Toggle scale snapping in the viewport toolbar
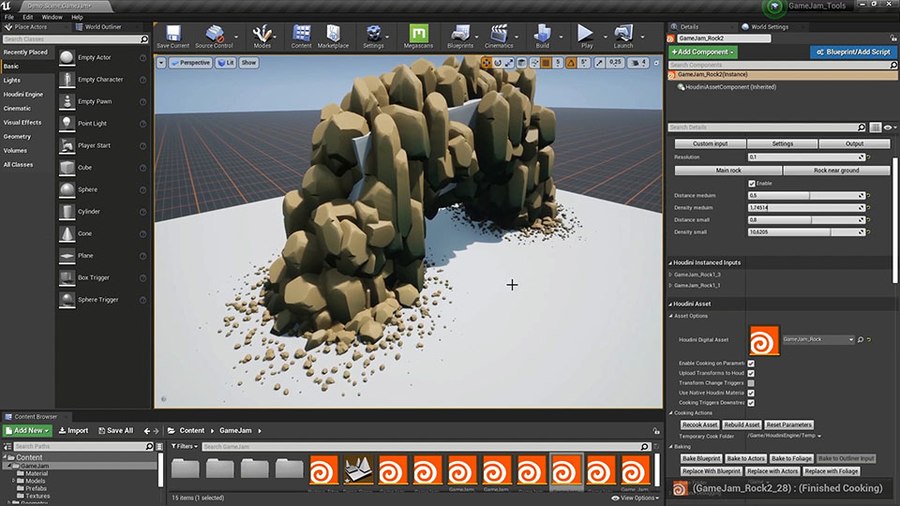900x506 pixels. [599, 63]
